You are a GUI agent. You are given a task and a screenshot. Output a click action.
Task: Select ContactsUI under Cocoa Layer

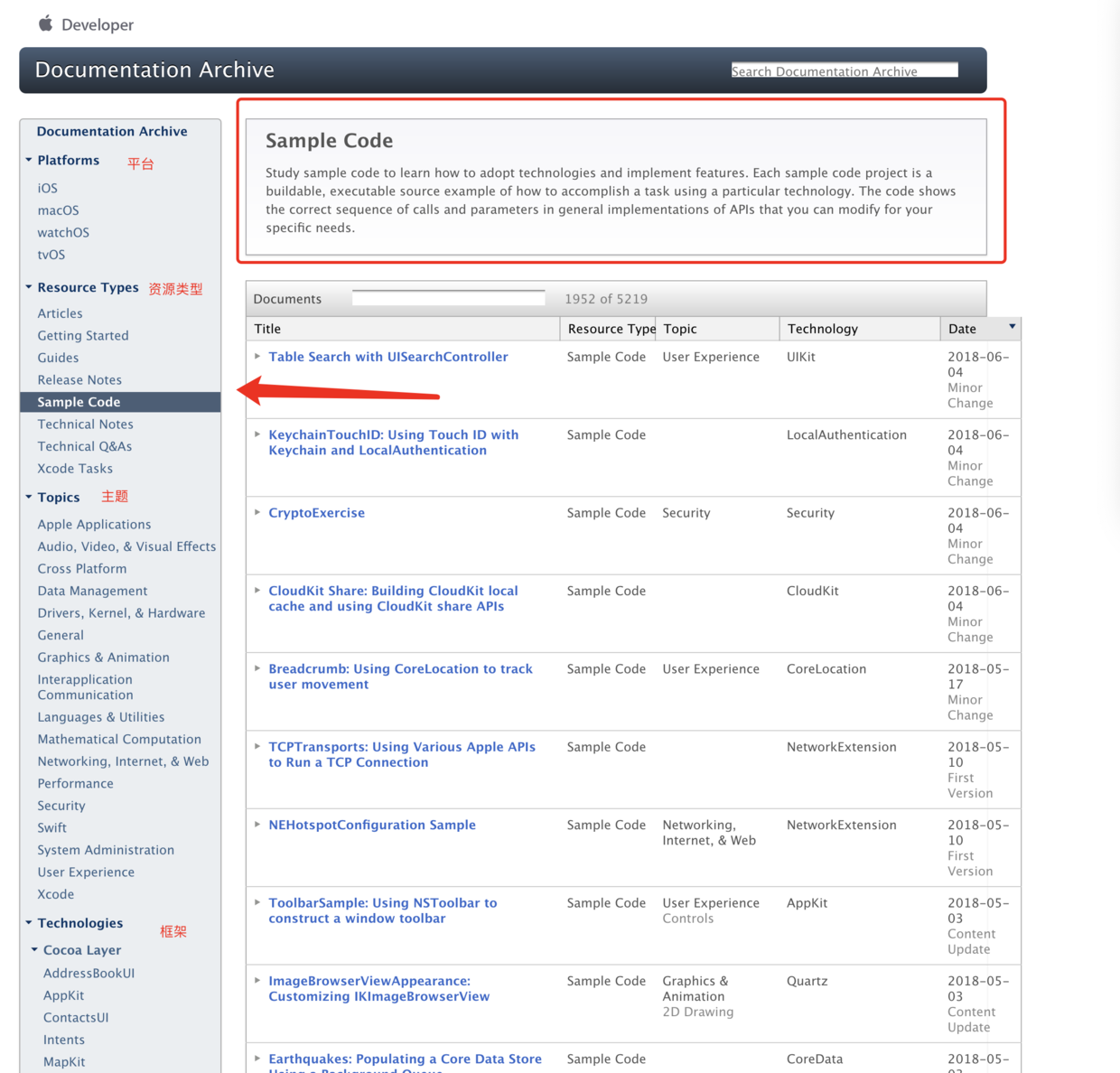[76, 1018]
